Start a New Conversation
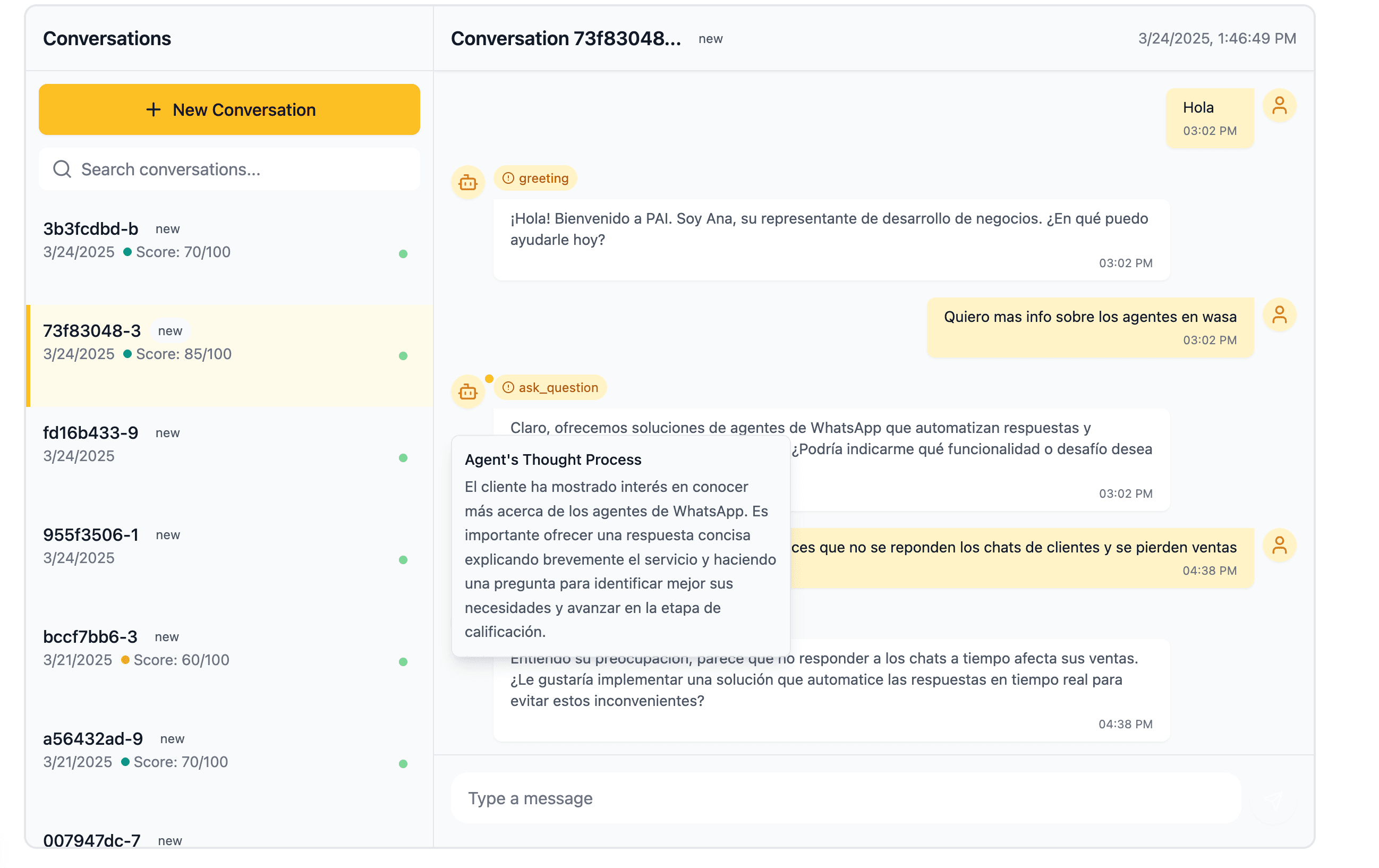This screenshot has height=868, width=1379. click(x=229, y=109)
